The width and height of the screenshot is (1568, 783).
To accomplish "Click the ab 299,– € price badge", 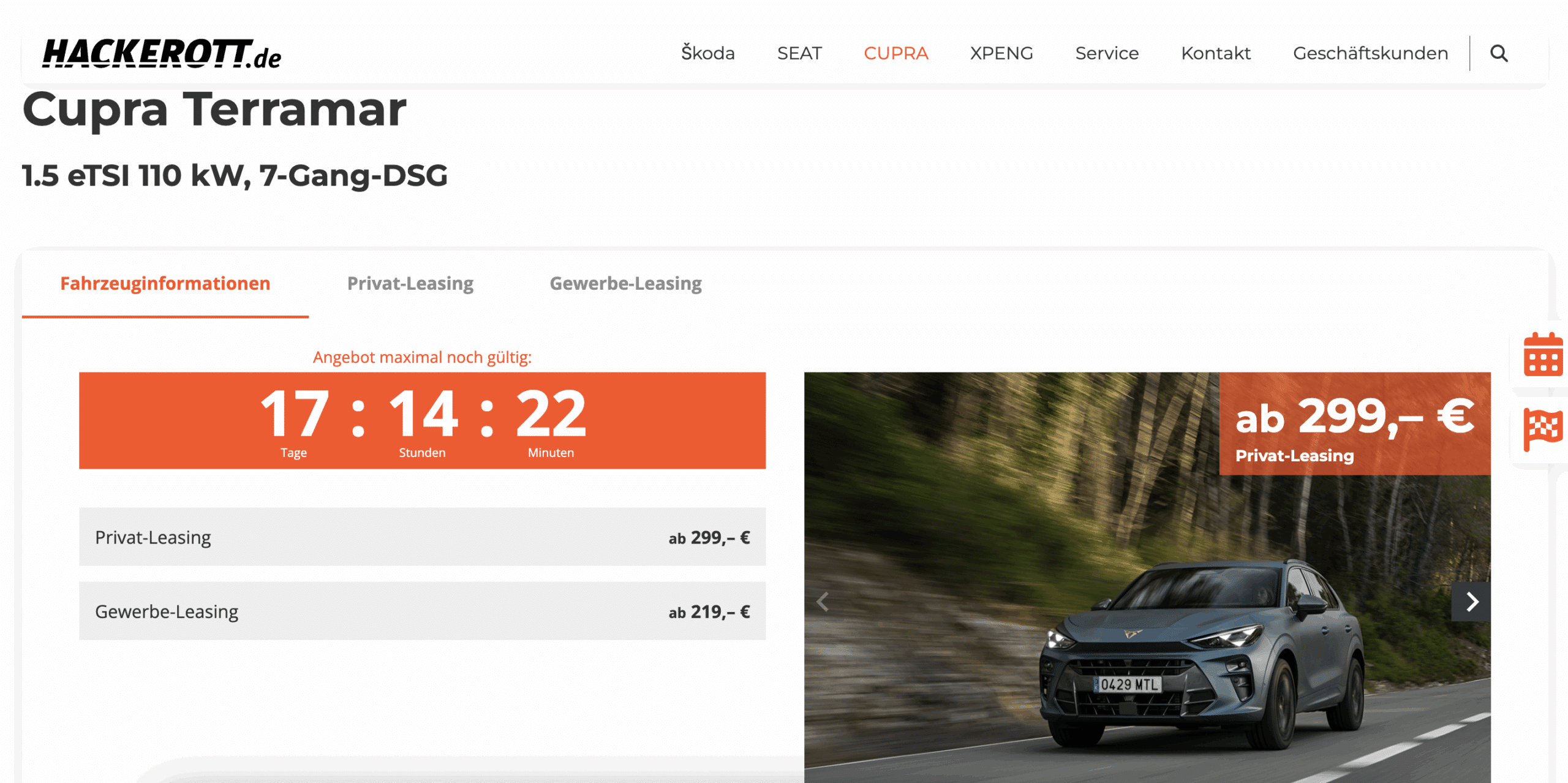I will pyautogui.click(x=1355, y=423).
